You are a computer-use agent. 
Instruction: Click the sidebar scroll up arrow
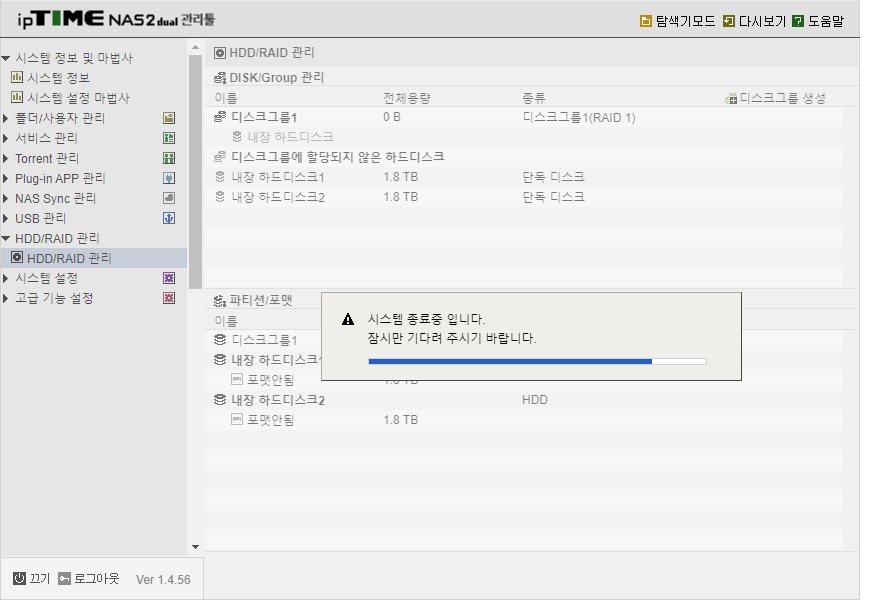pos(195,48)
